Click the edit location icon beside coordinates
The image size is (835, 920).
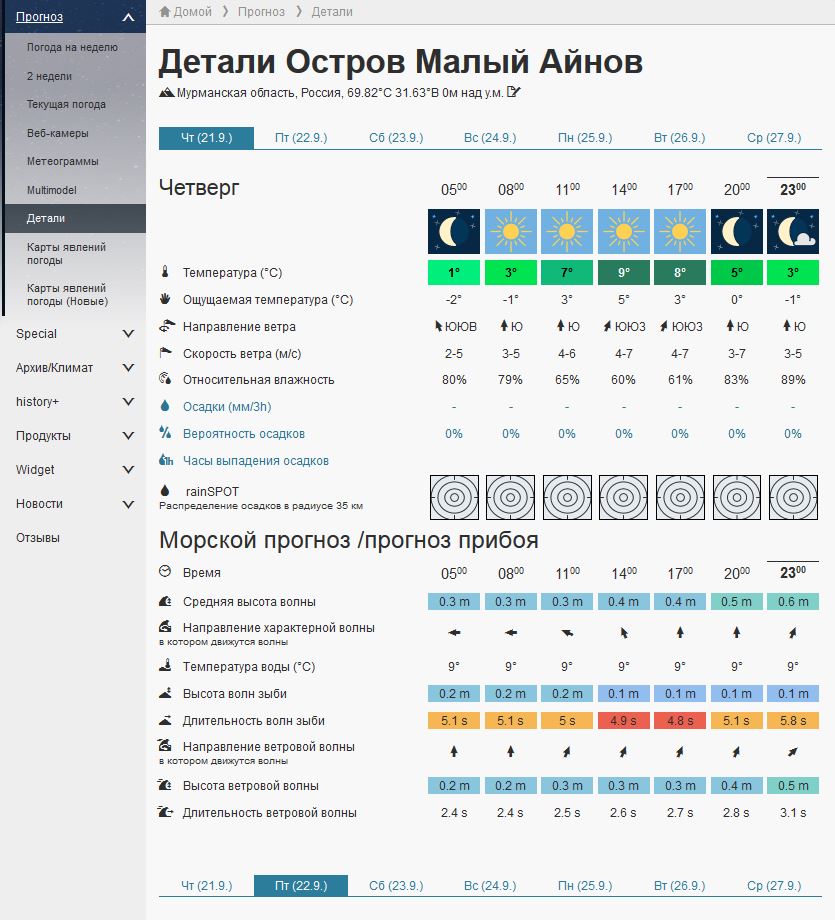(514, 93)
